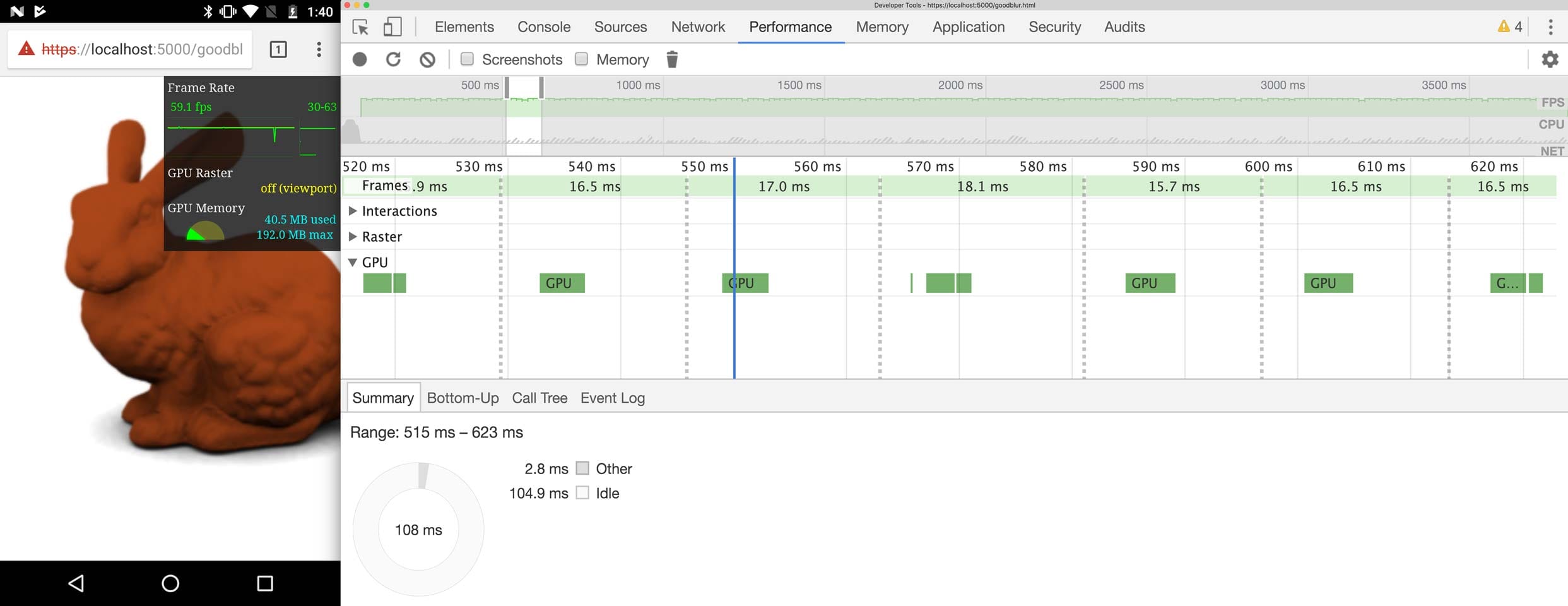Click the warnings count indicator
The height and width of the screenshot is (606, 1568).
tap(1510, 27)
